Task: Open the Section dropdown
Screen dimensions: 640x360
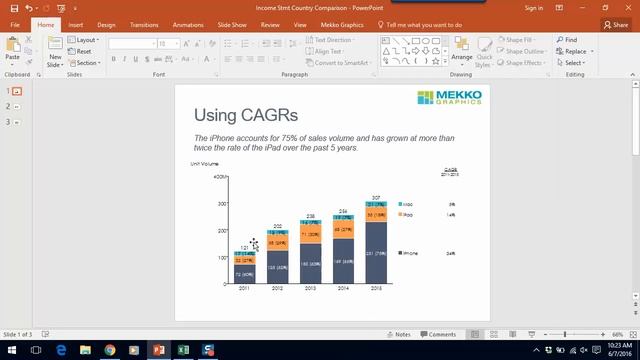Action: (84, 63)
